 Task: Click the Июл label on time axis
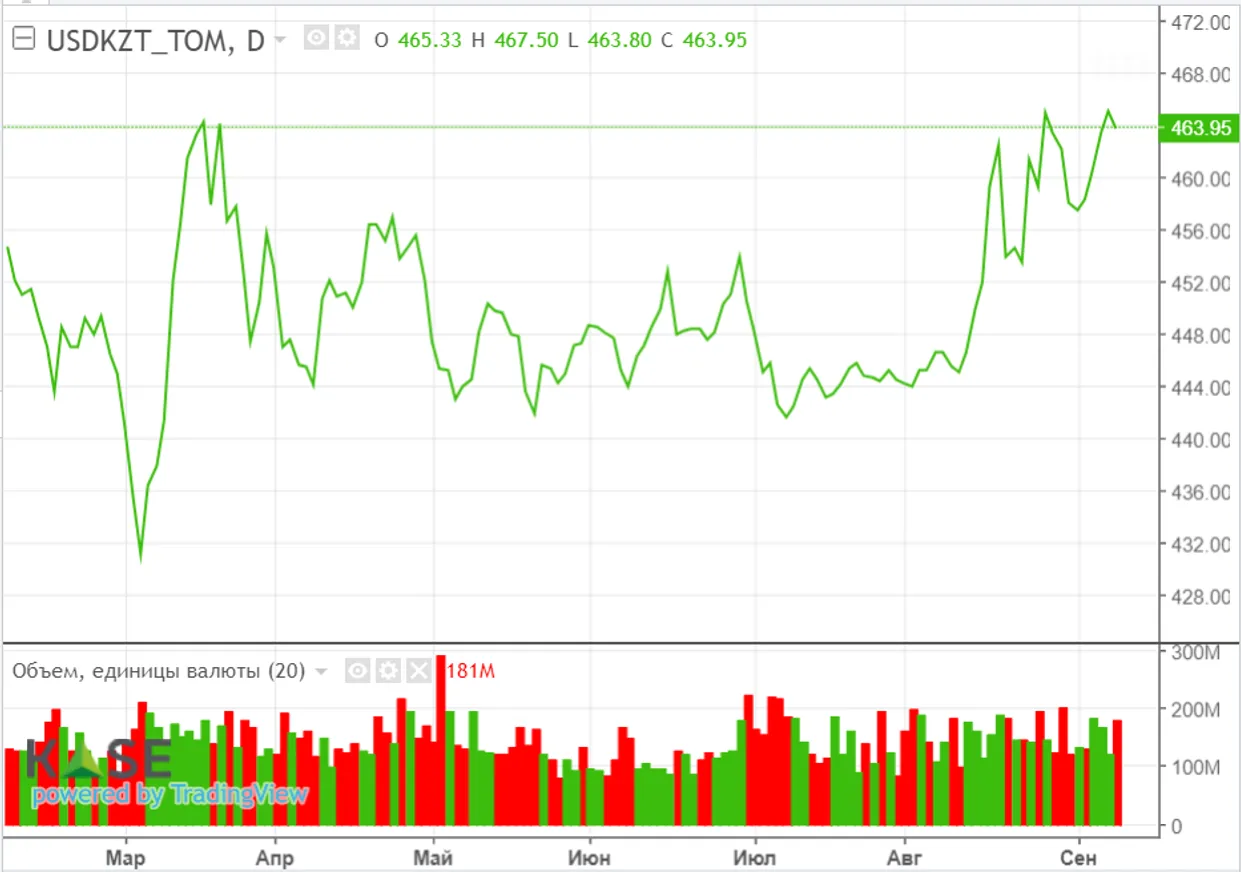[753, 858]
